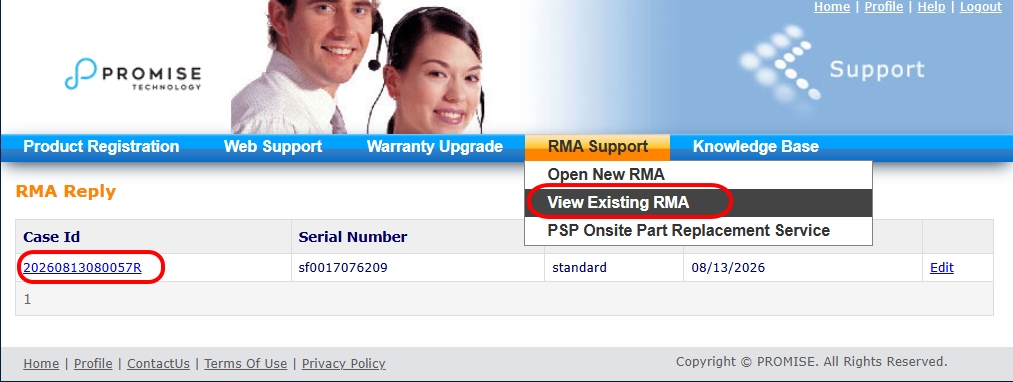Open the Knowledge Base menu
1013x382 pixels.
[x=755, y=147]
